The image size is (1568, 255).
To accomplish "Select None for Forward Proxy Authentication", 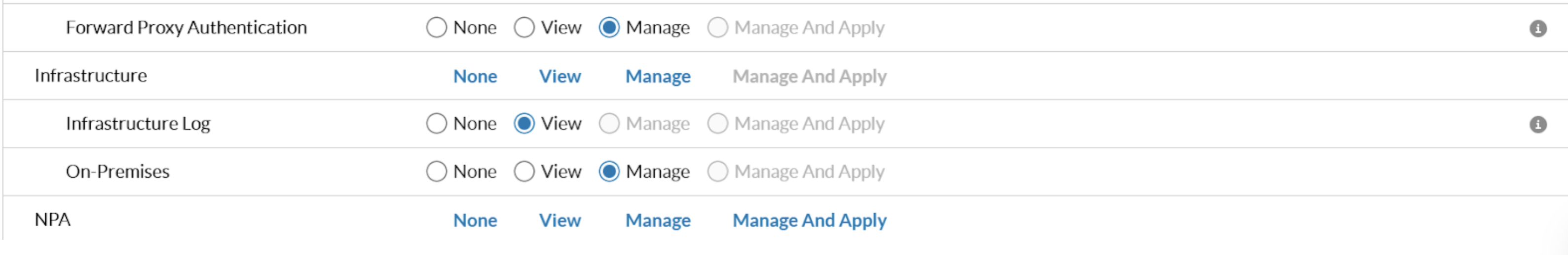I will tap(437, 28).
